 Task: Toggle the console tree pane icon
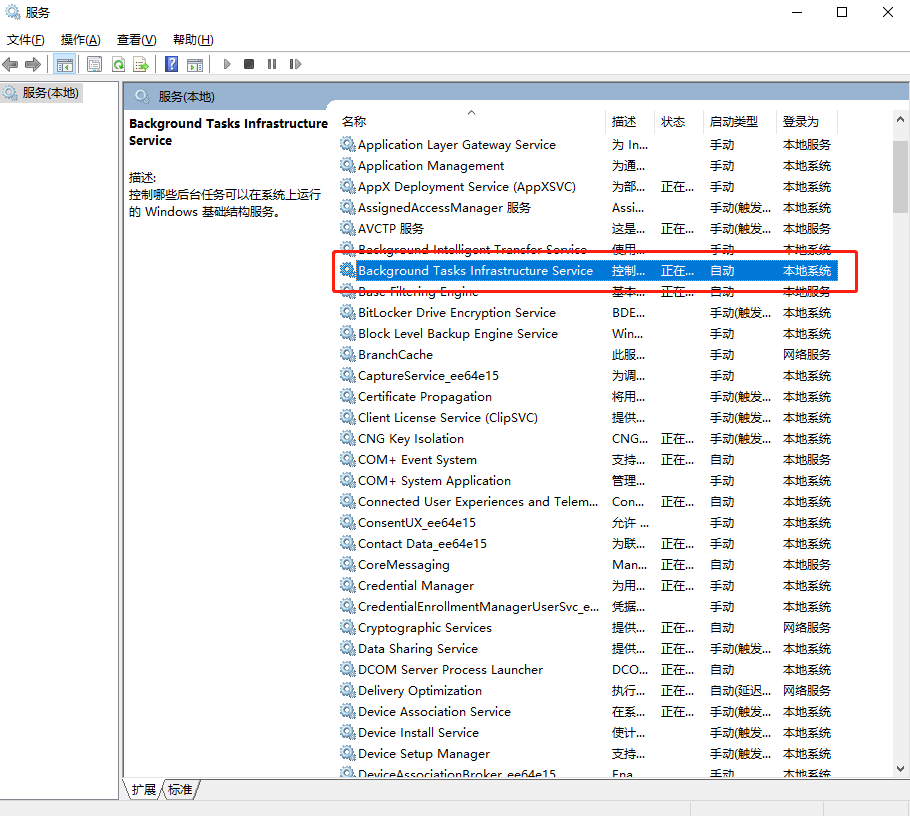pos(65,63)
